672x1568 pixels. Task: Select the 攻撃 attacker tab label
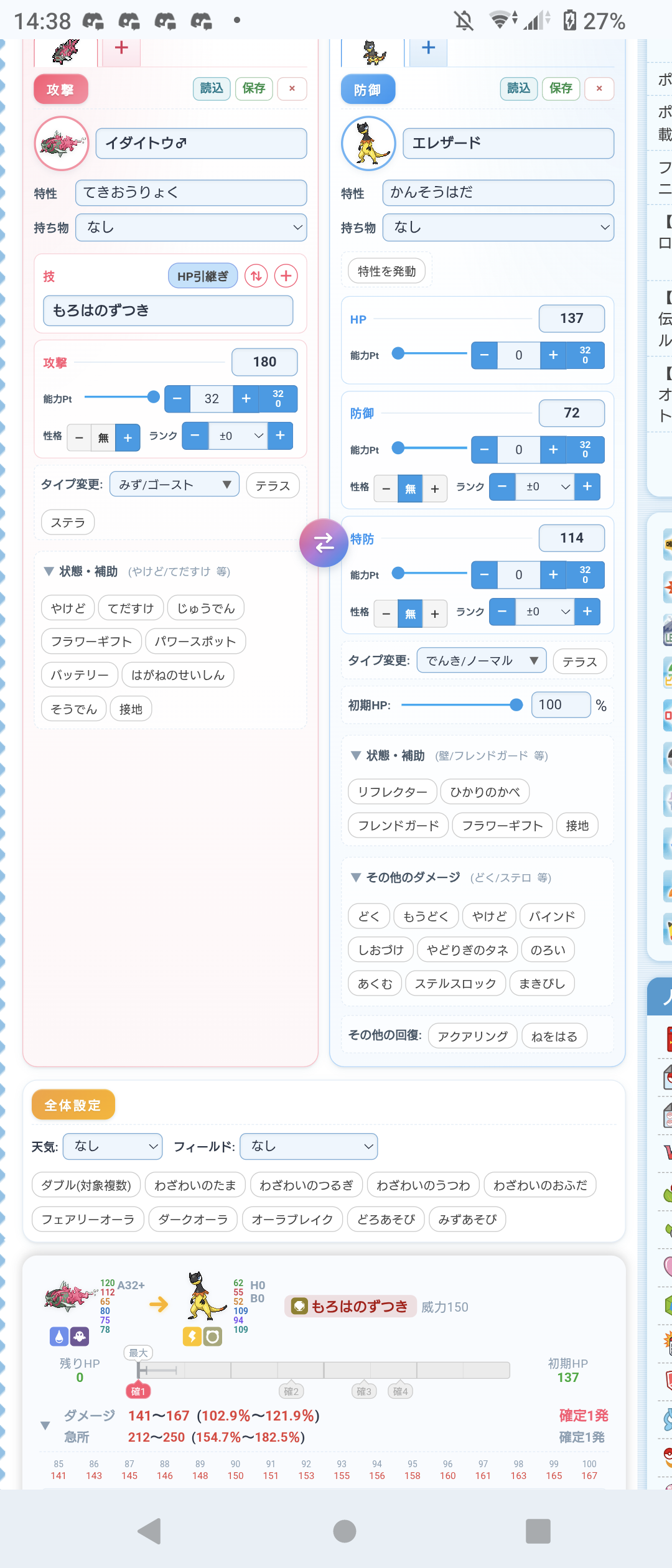[x=60, y=90]
